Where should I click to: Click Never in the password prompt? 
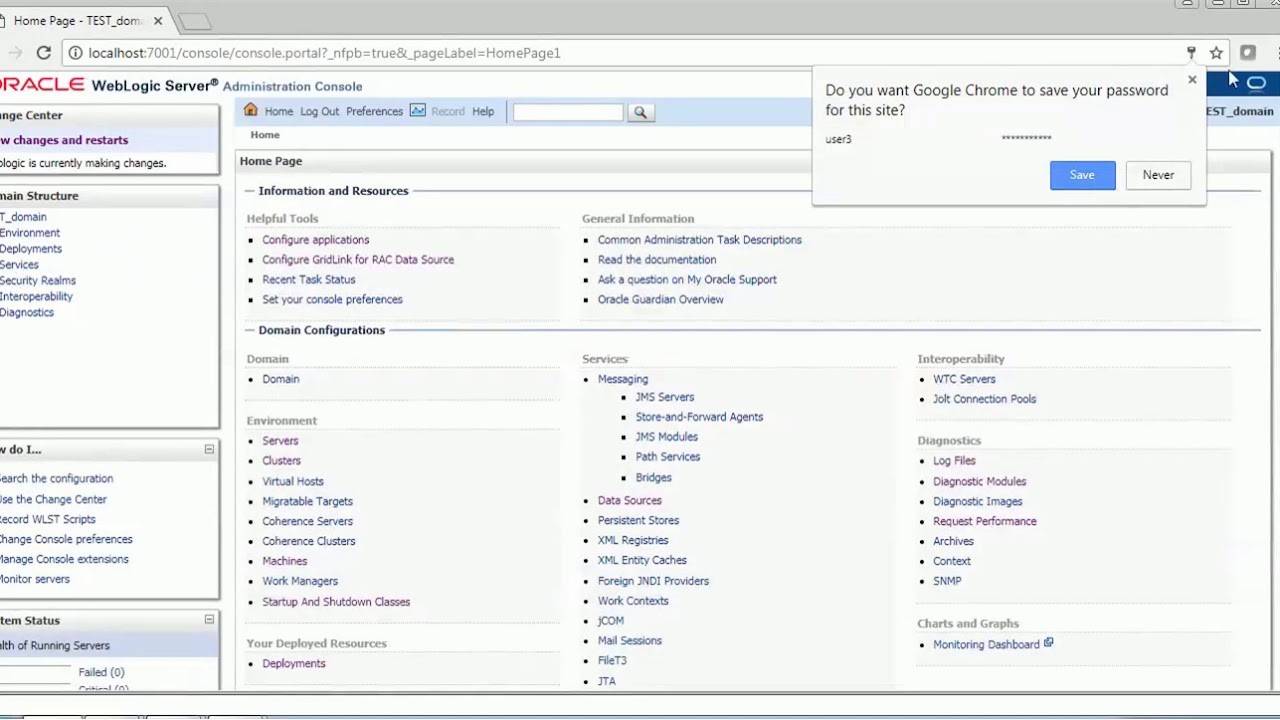[1158, 175]
